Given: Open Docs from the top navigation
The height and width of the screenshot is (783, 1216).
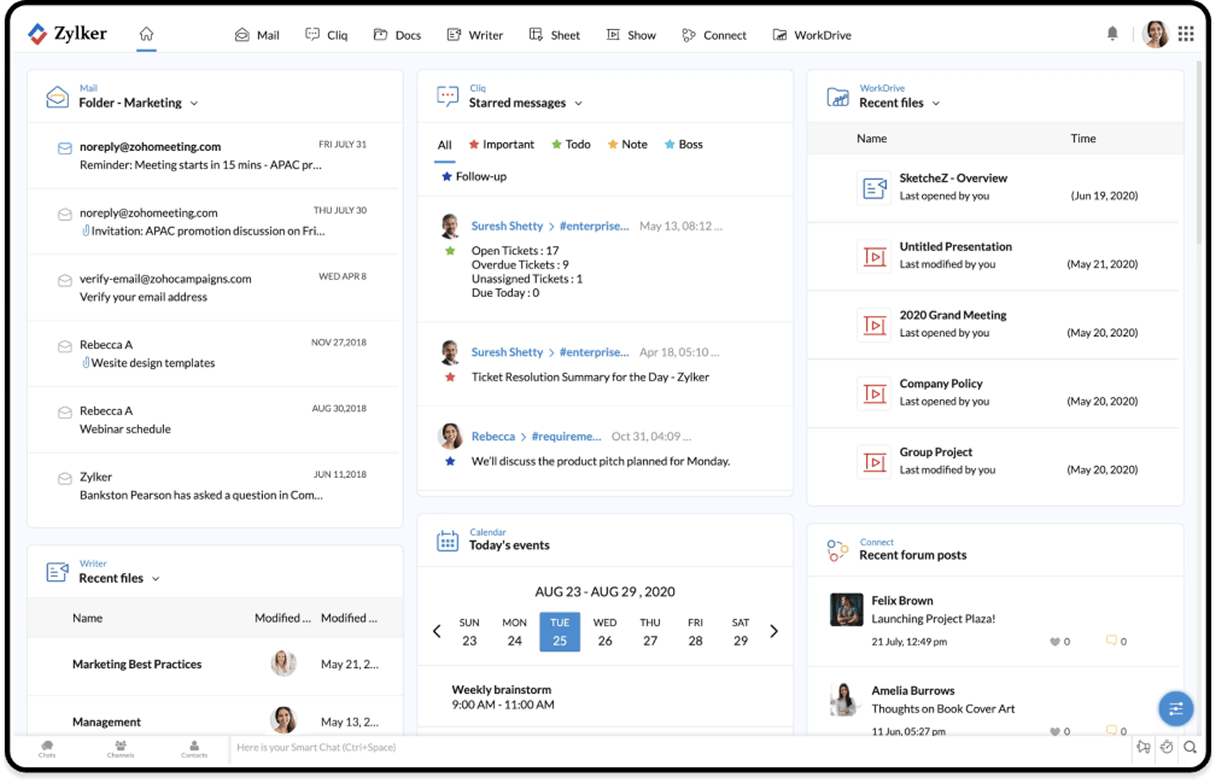Looking at the screenshot, I should 397,35.
